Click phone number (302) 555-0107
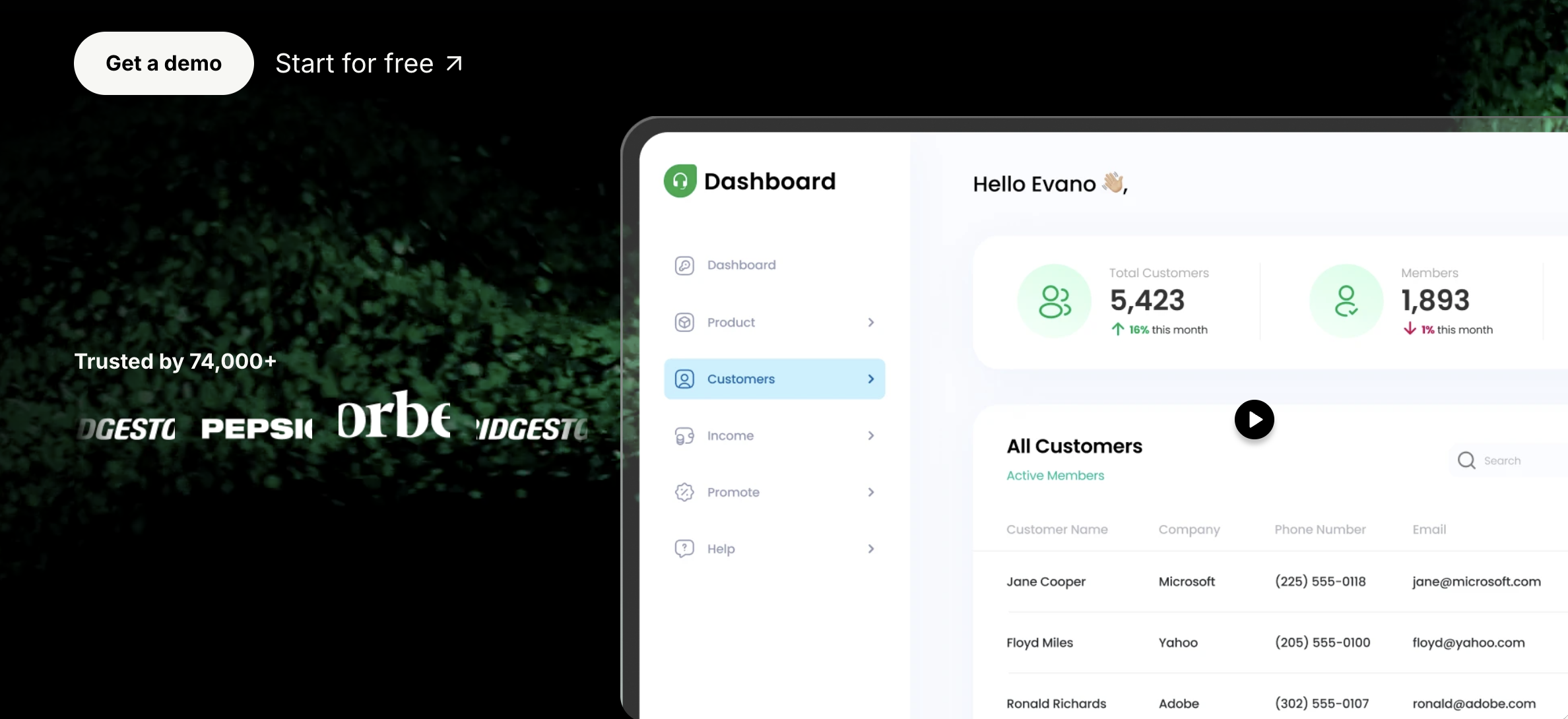This screenshot has width=1568, height=719. coord(1322,704)
